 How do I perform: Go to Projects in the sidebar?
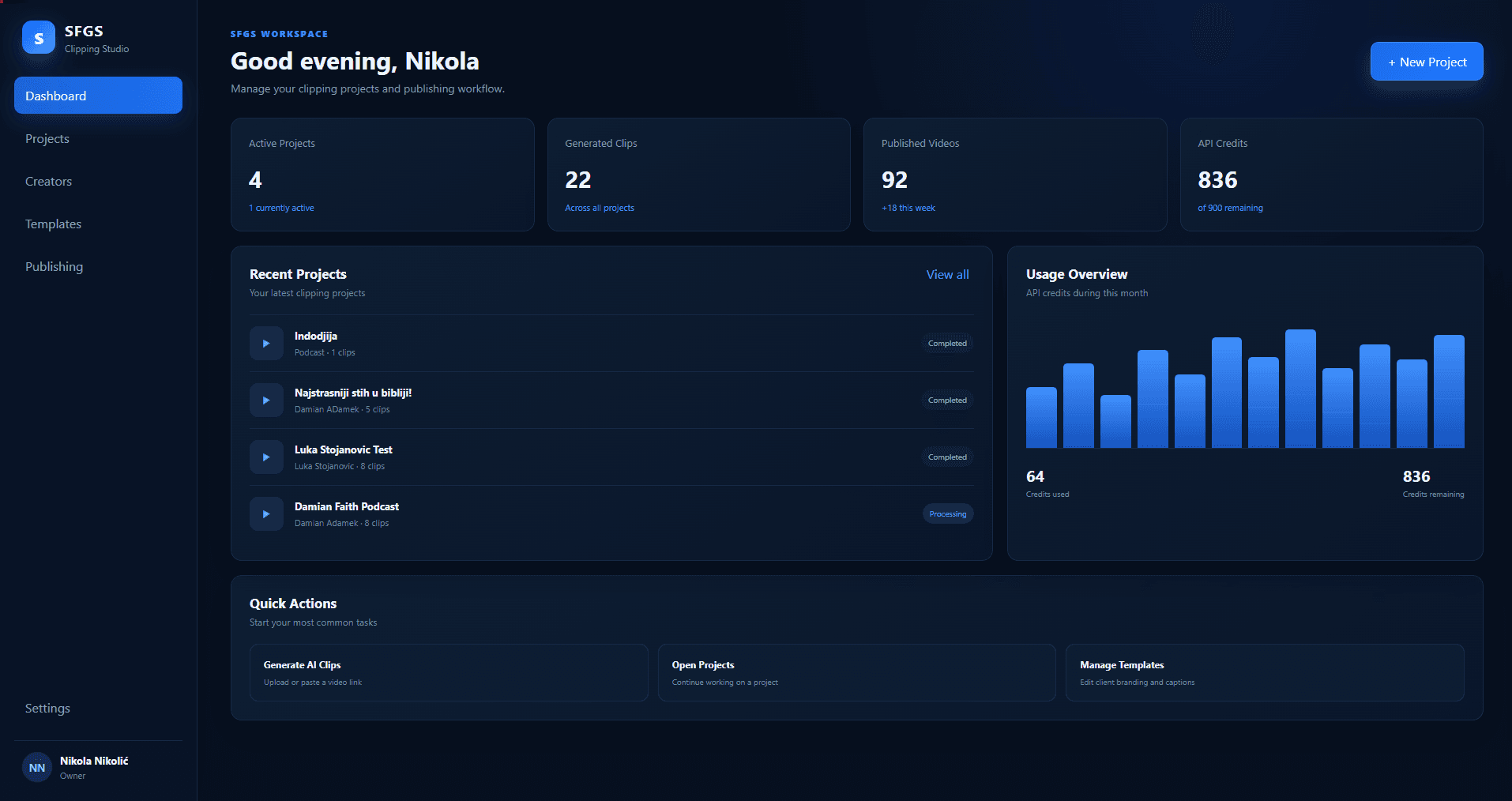(x=98, y=138)
